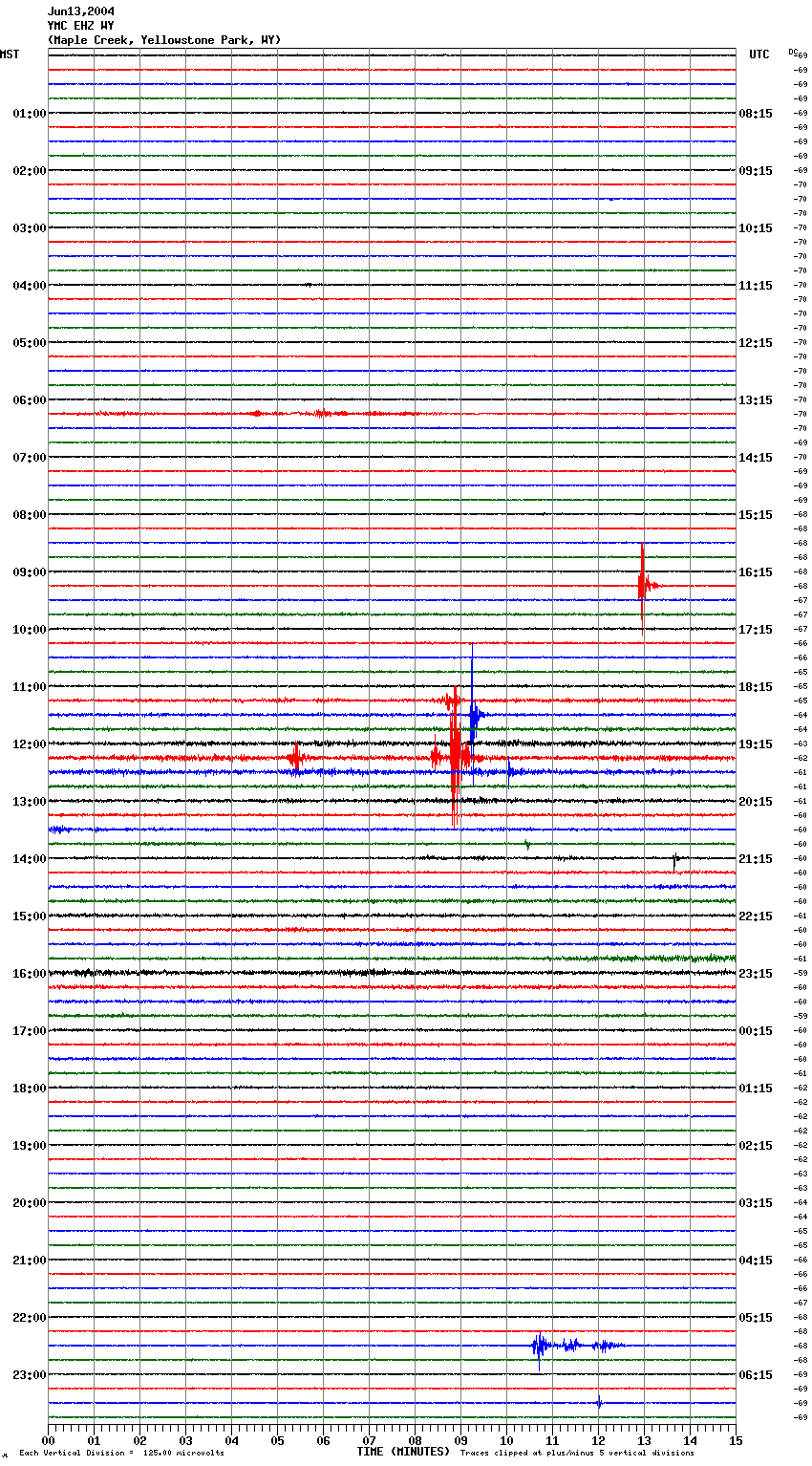Click the small blue blip on the 23:30 trace
The width and height of the screenshot is (812, 1466).
click(599, 1403)
